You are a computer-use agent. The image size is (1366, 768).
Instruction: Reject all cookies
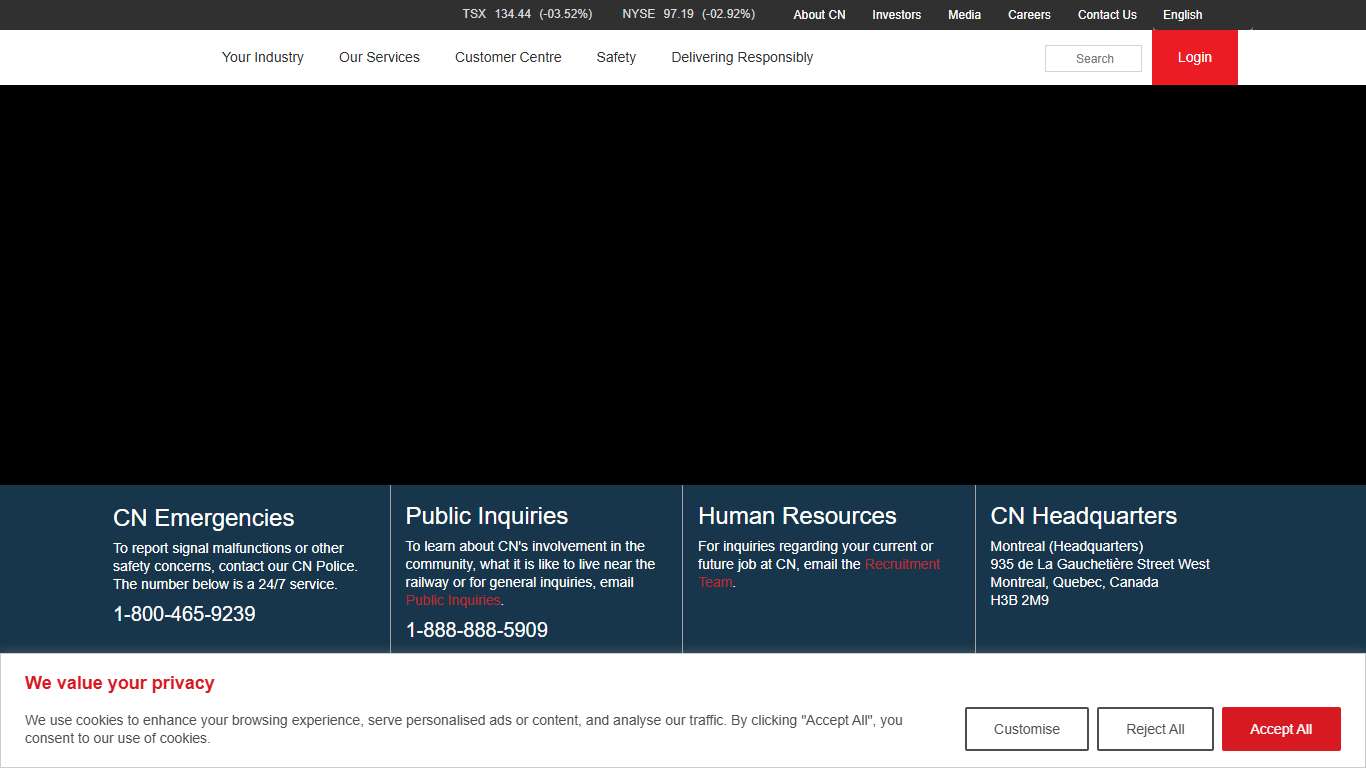(1155, 729)
